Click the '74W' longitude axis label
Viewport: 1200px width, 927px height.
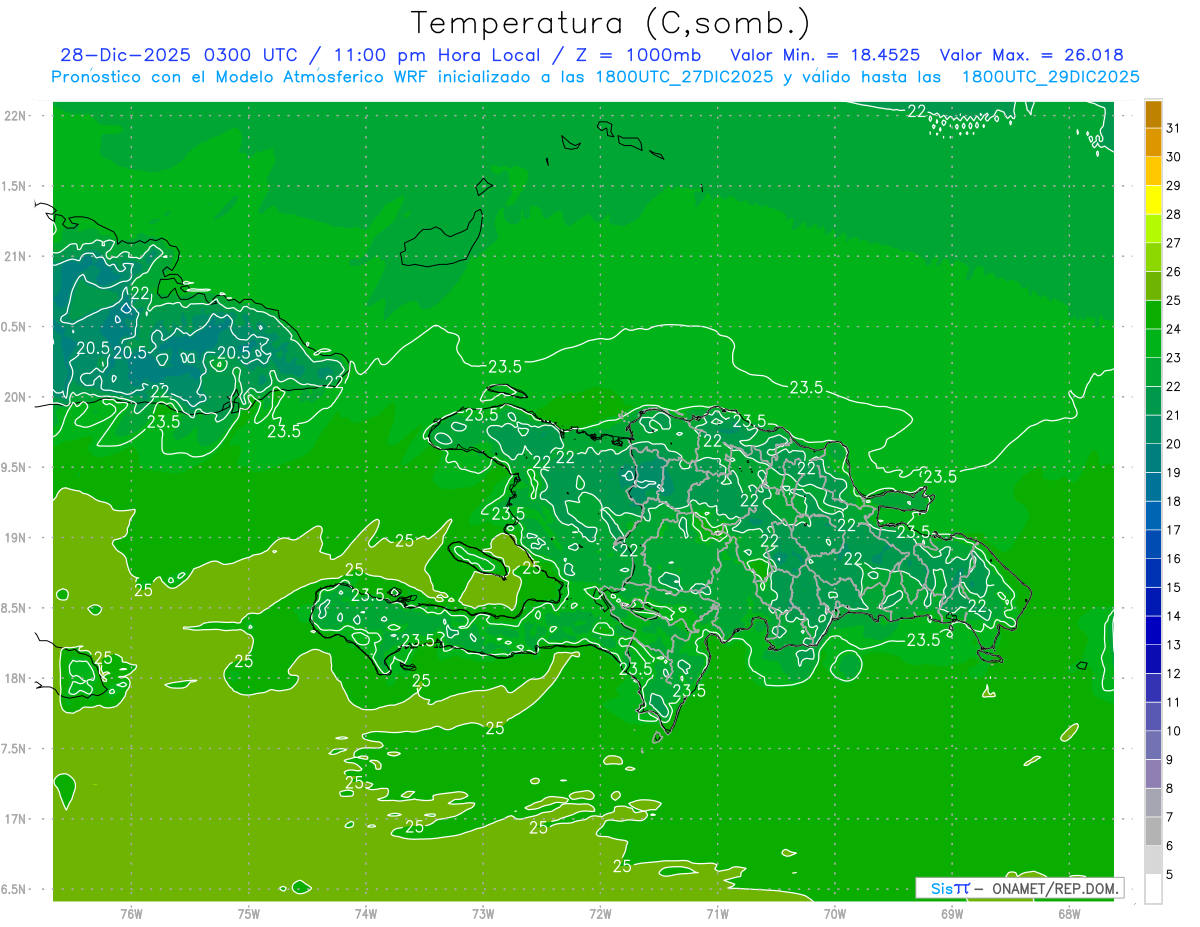tap(366, 914)
